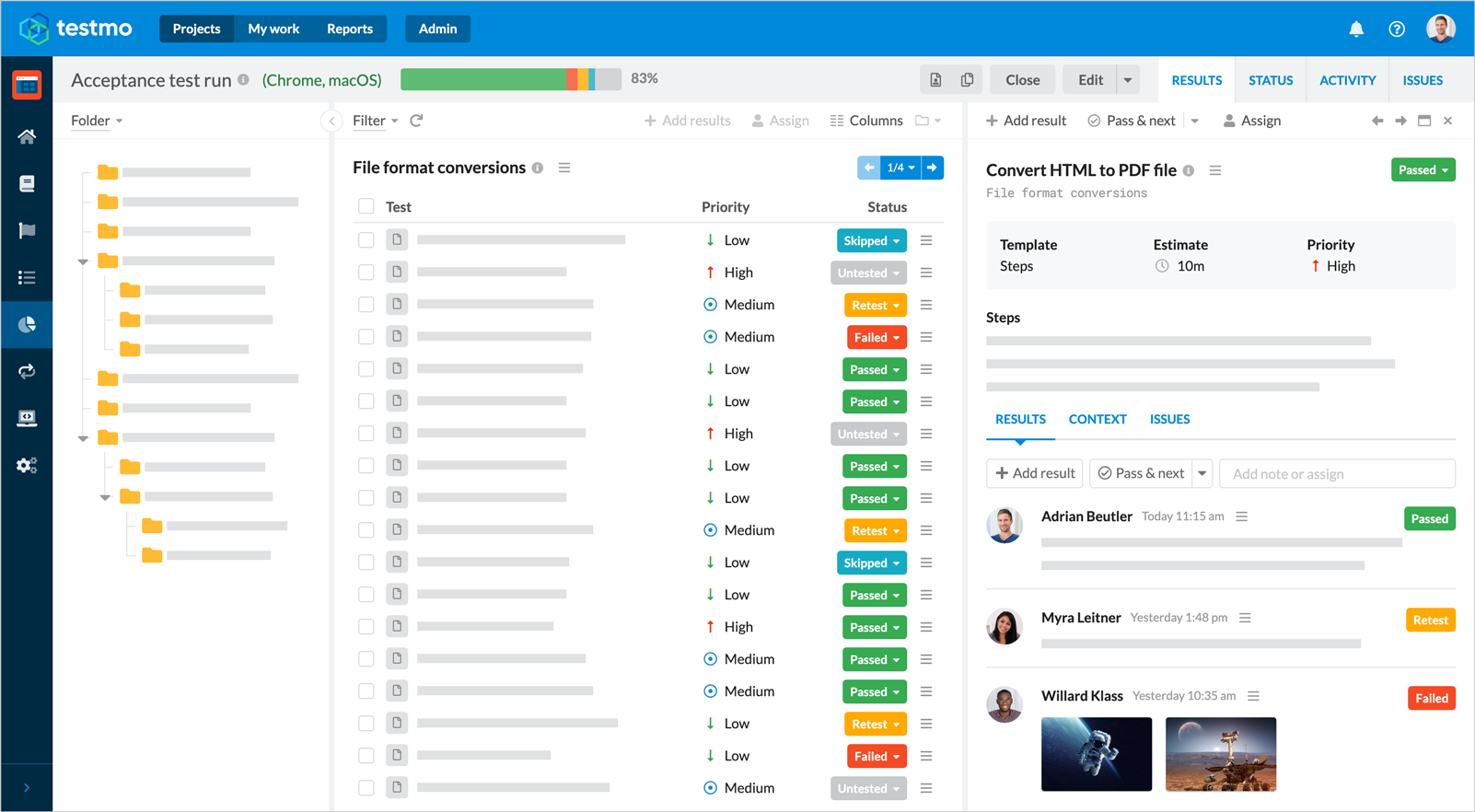This screenshot has height=812, width=1475.
Task: Go to next page of tests arrow
Action: coord(932,168)
